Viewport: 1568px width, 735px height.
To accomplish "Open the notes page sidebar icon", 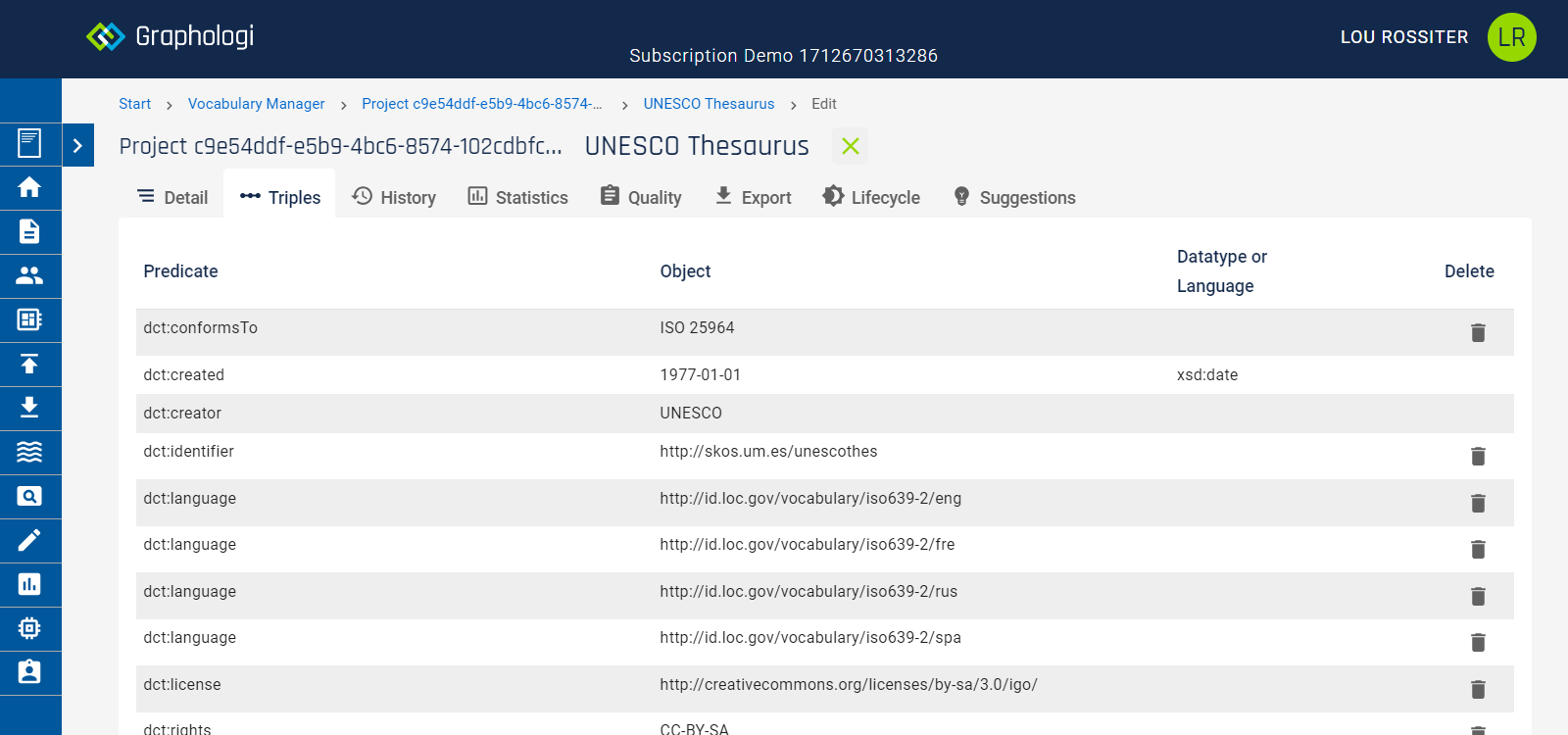I will [x=29, y=143].
